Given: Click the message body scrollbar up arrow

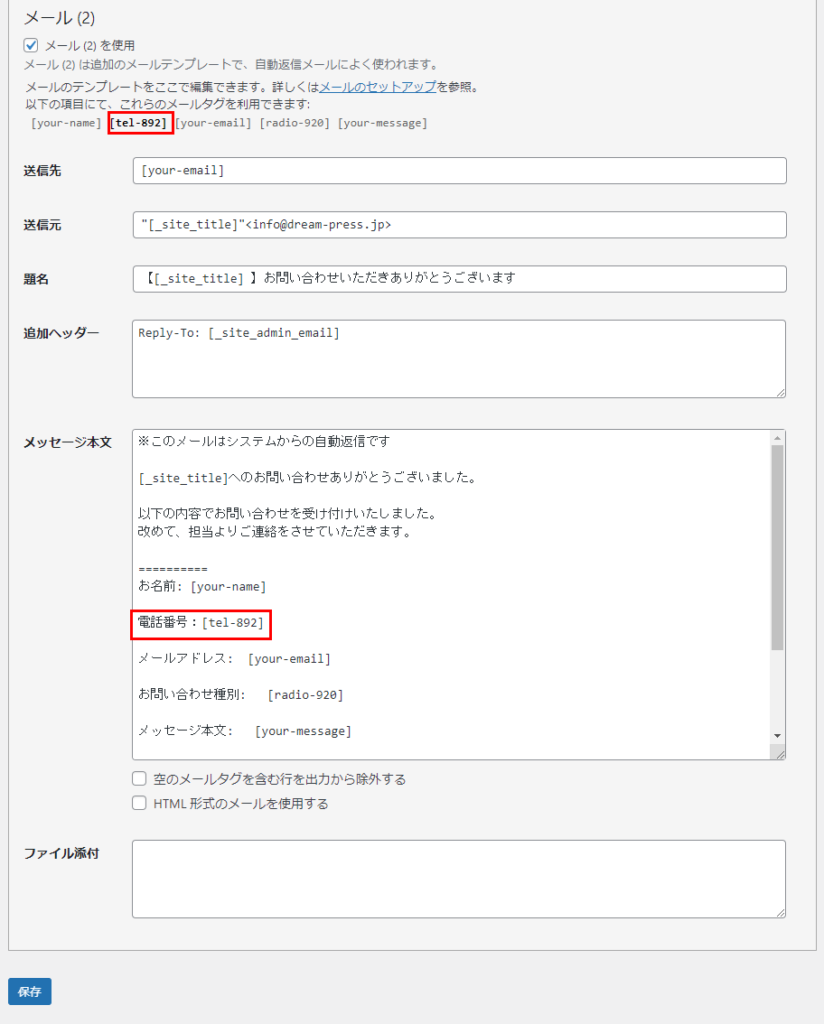Looking at the screenshot, I should [x=777, y=438].
